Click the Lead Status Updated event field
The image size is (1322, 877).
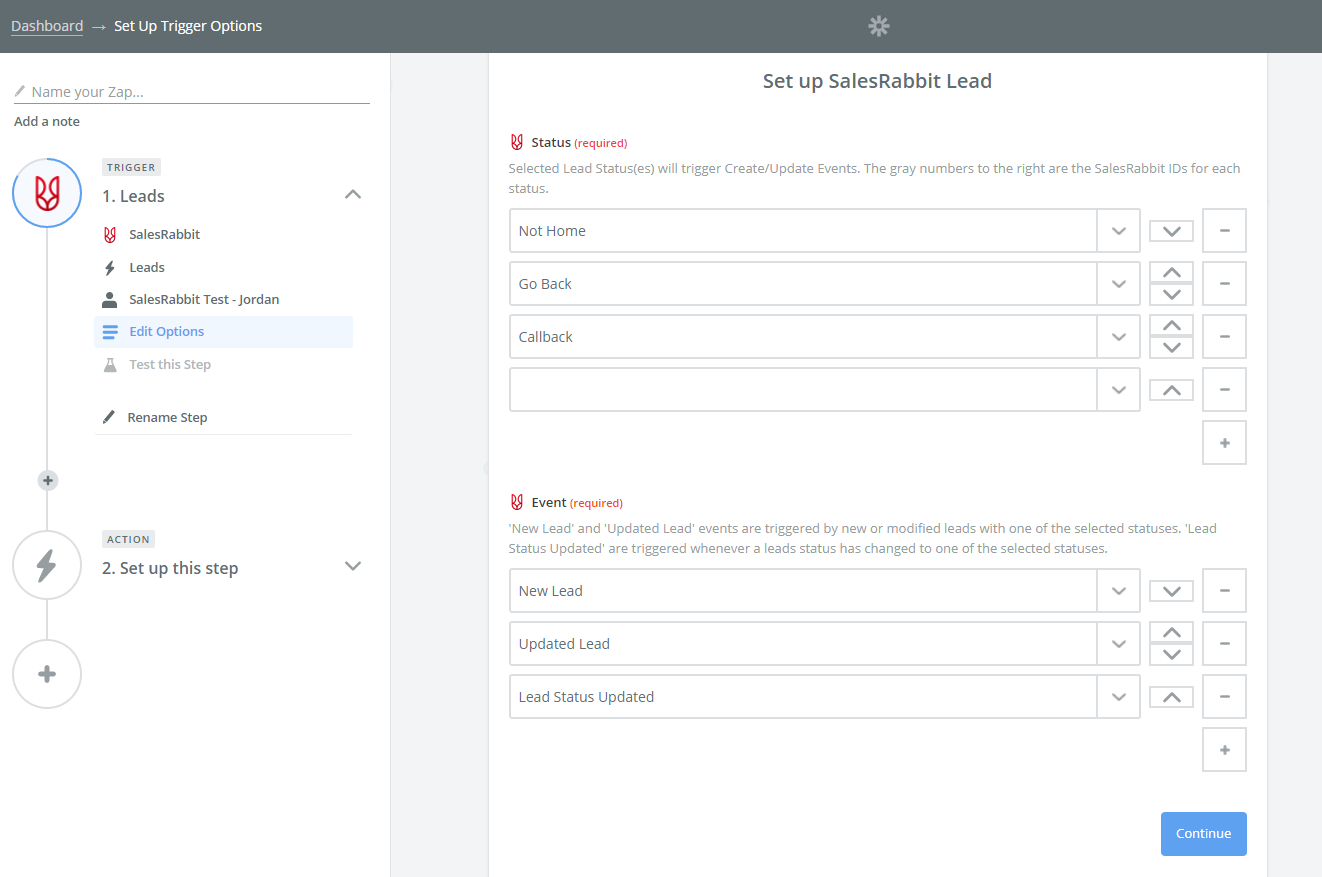click(x=803, y=697)
